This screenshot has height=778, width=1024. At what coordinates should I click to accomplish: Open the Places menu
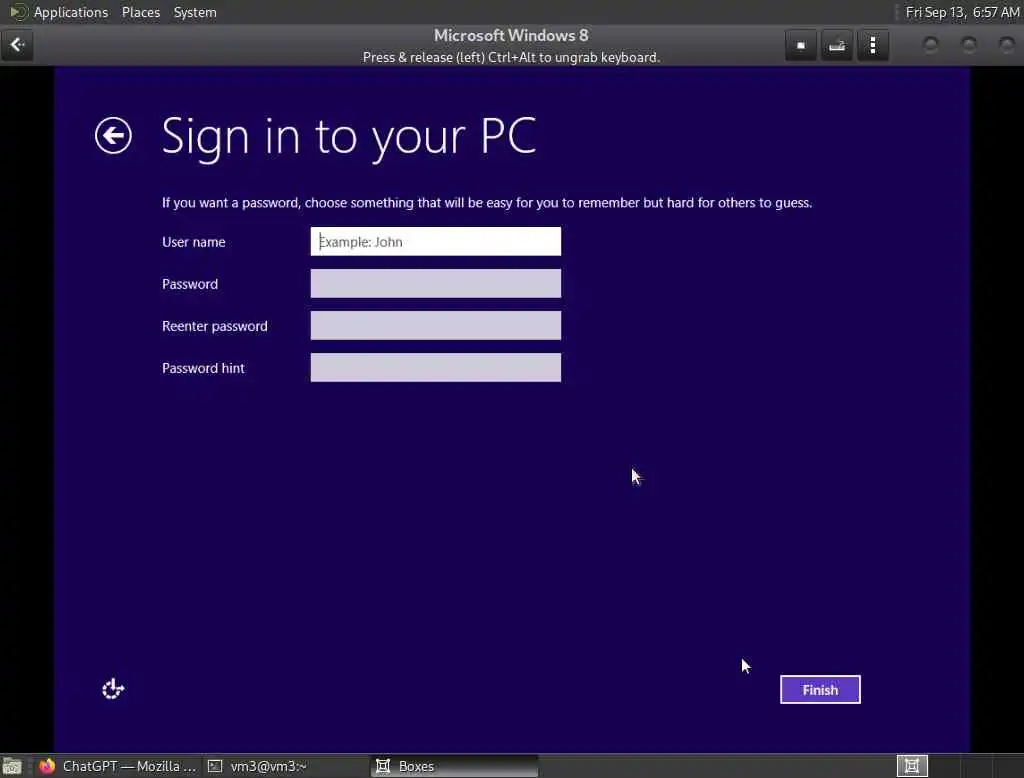(141, 12)
